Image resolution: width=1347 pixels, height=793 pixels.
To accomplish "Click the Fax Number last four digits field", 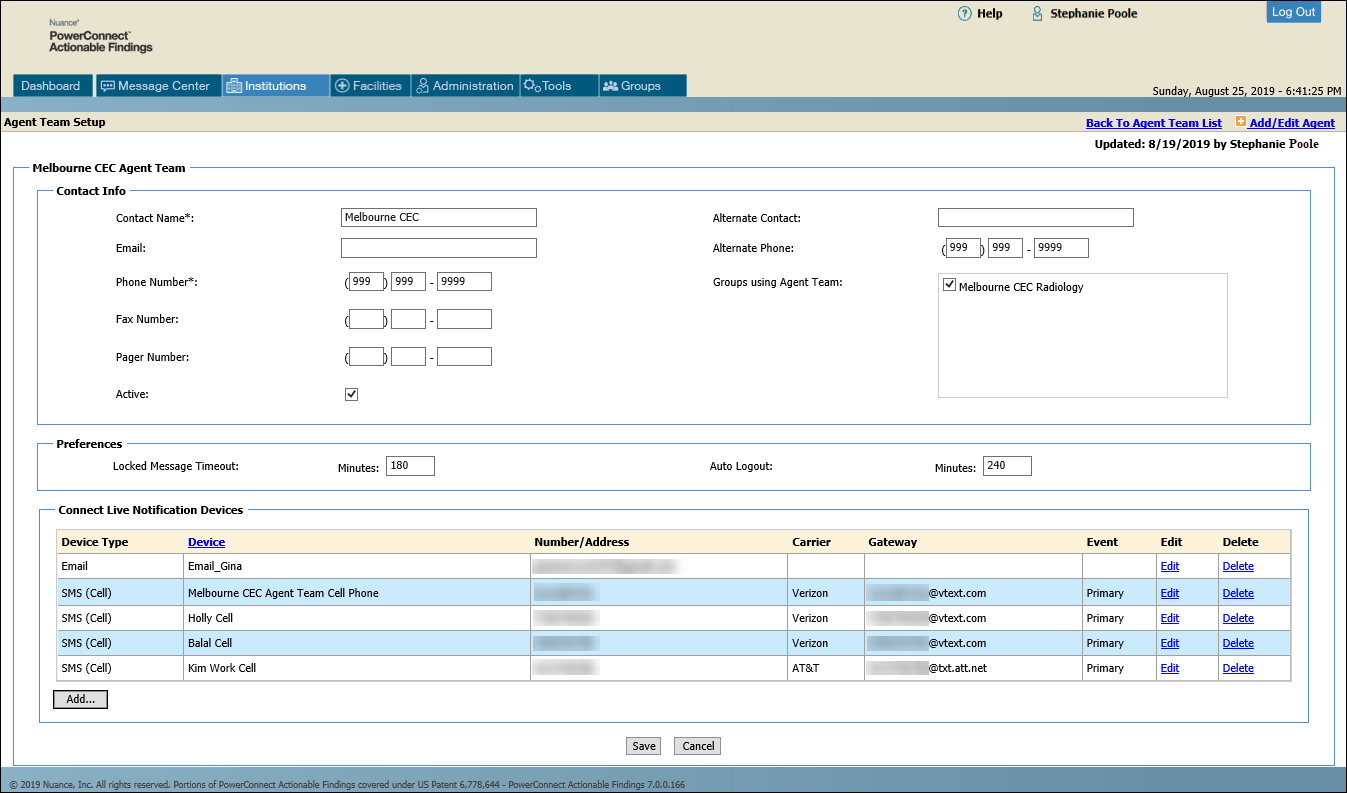I will 464,319.
